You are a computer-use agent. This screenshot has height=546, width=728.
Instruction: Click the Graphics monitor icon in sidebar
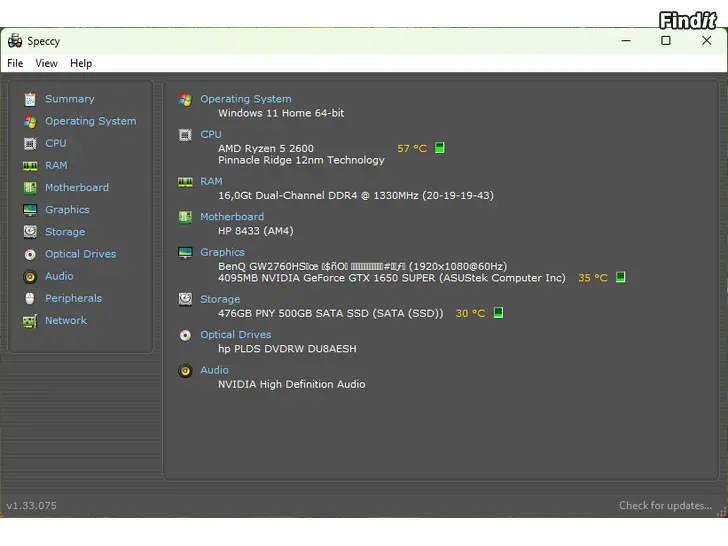30,210
